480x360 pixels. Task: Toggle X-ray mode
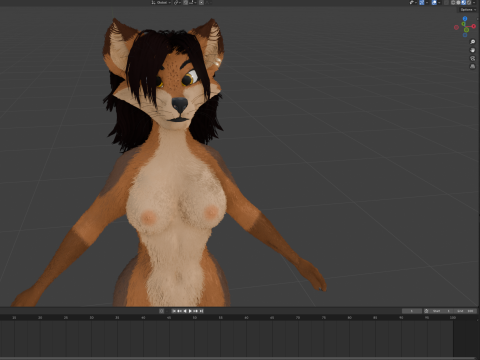(446, 2)
